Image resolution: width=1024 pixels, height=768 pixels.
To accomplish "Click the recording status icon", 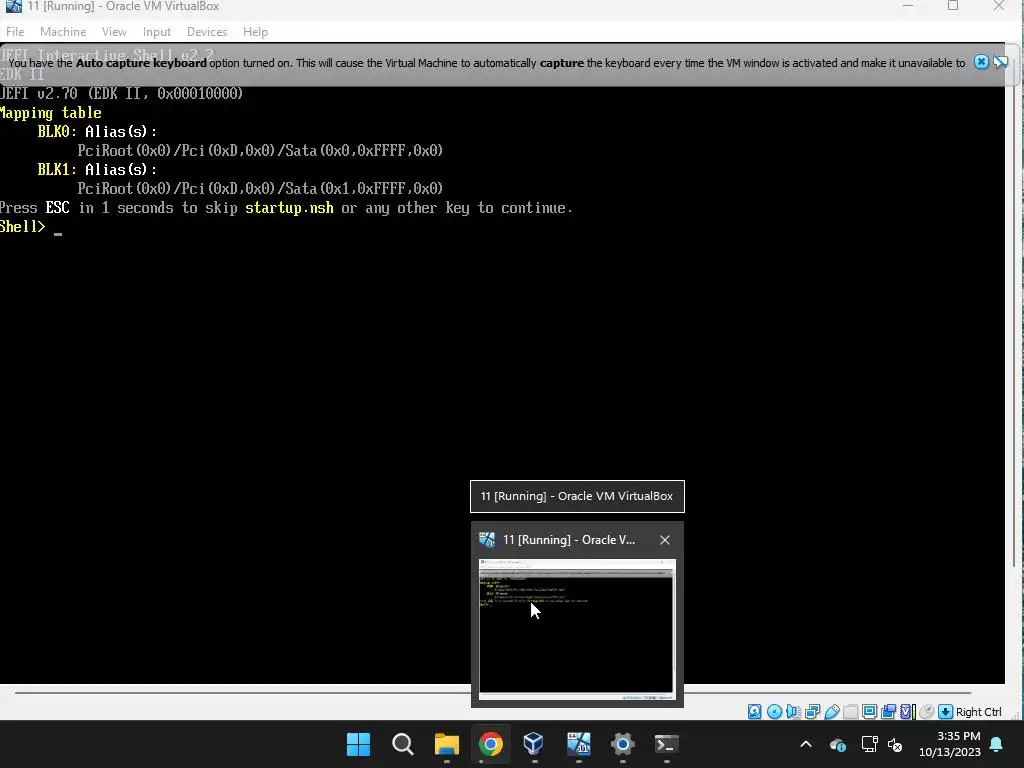I will tap(888, 712).
